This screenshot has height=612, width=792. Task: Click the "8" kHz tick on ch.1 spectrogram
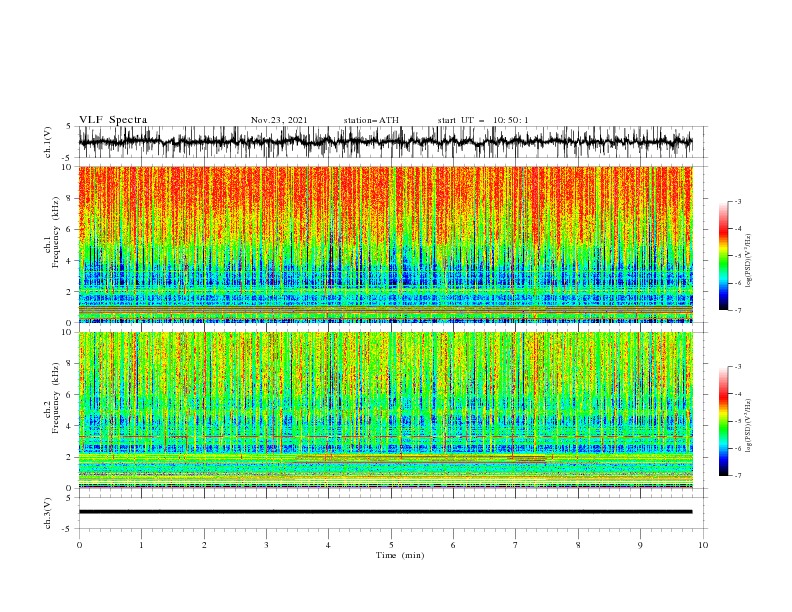(69, 198)
